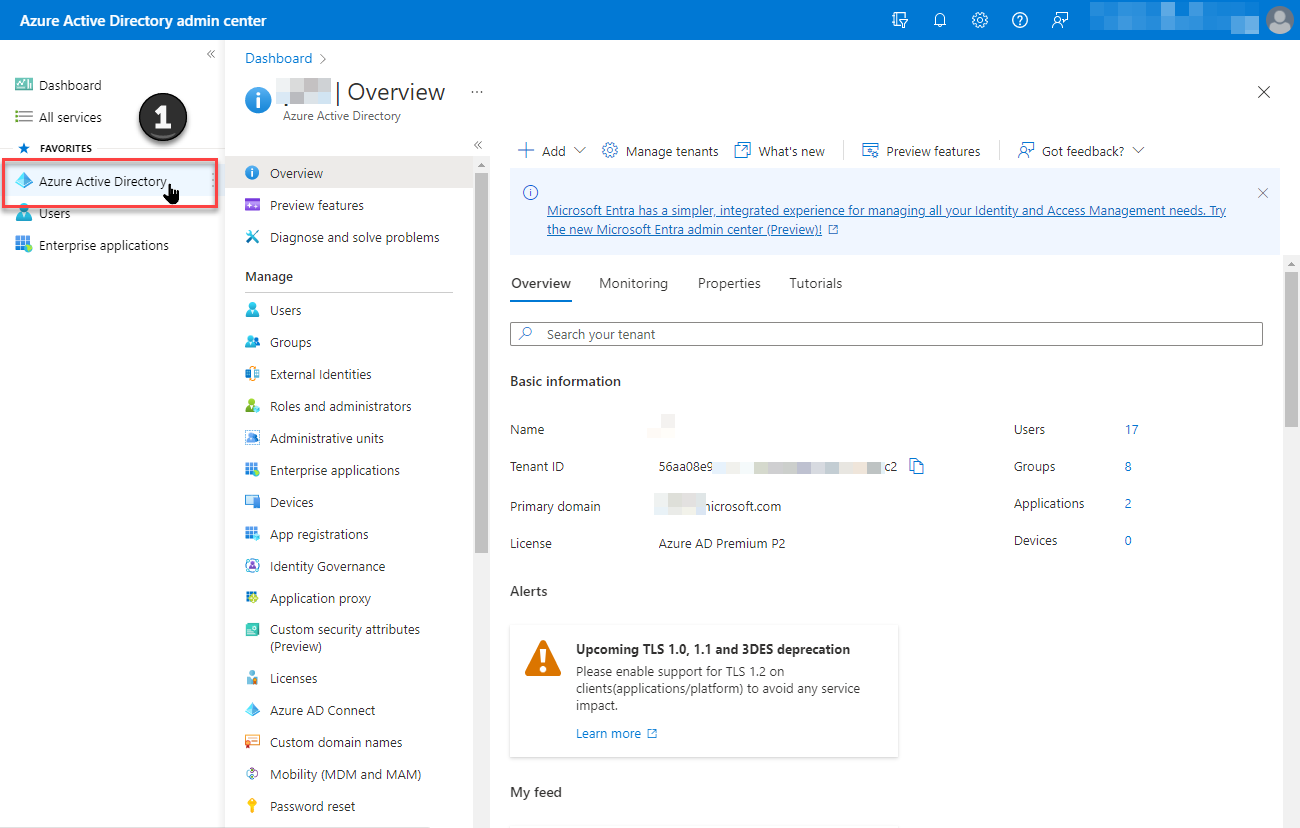Screen dimensions: 1300x828
Task: Click the Identity Governance icon
Action: point(252,566)
